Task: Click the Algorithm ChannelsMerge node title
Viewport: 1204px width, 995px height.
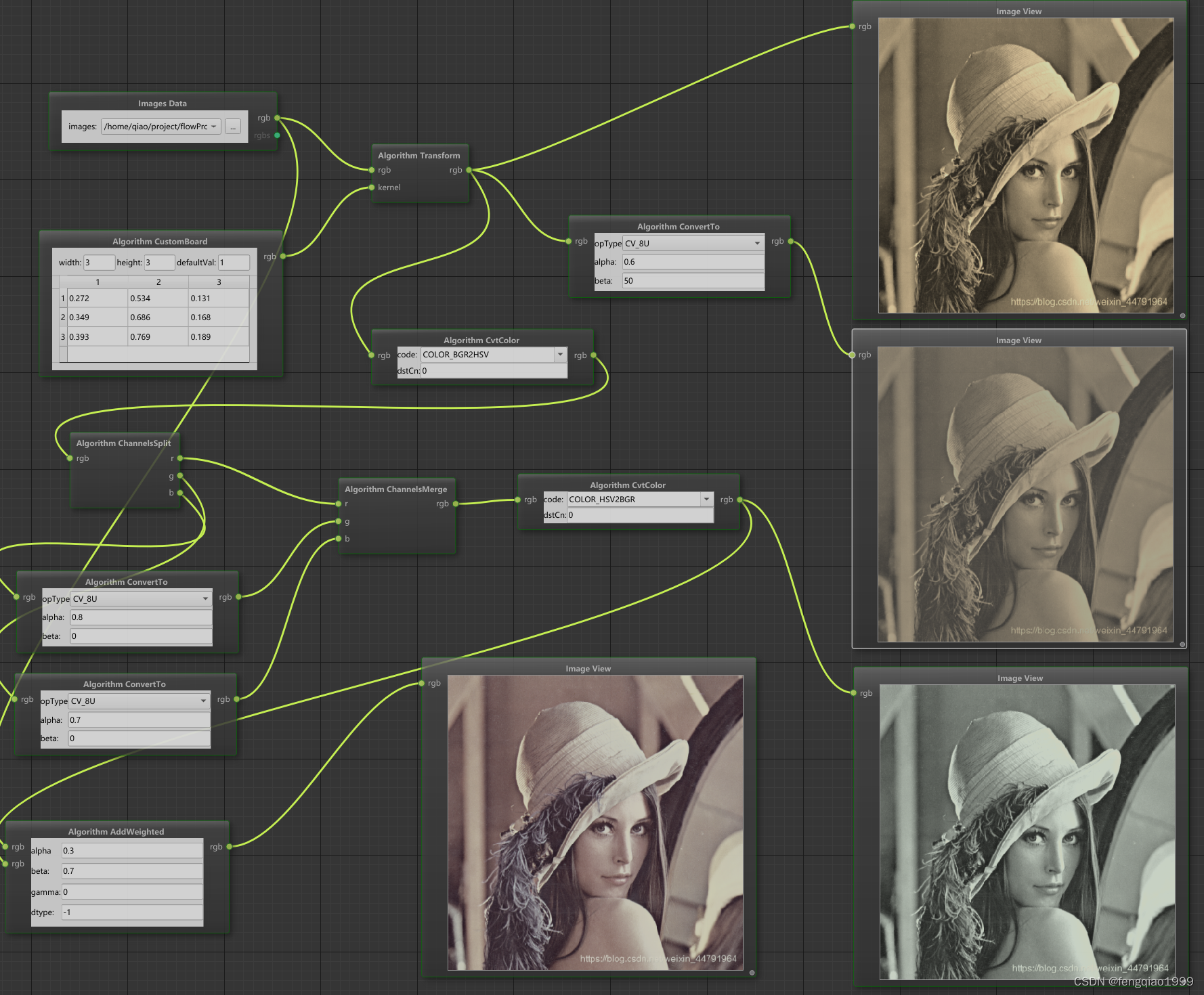Action: (396, 489)
